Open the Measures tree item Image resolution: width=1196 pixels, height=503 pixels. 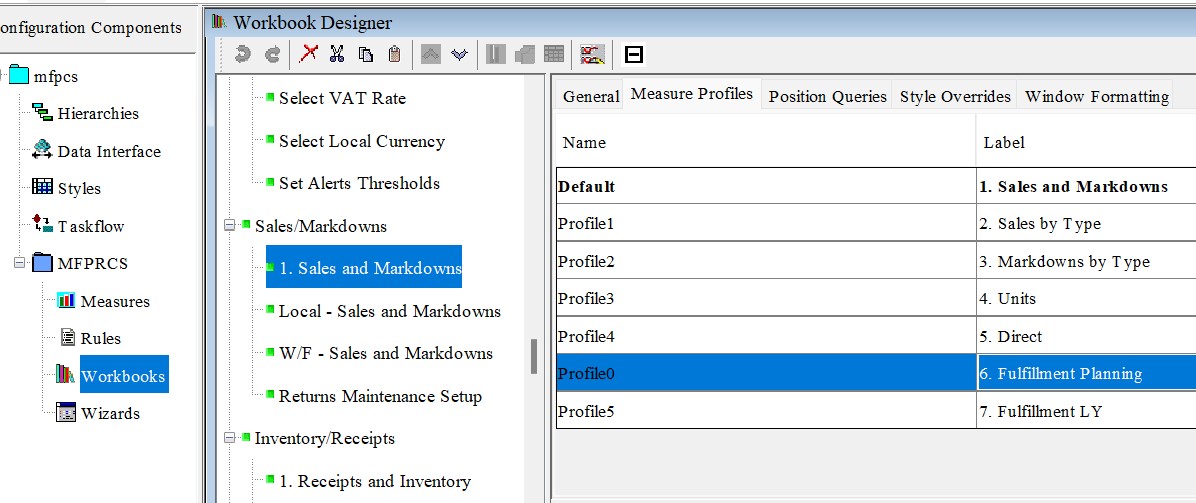coord(115,301)
